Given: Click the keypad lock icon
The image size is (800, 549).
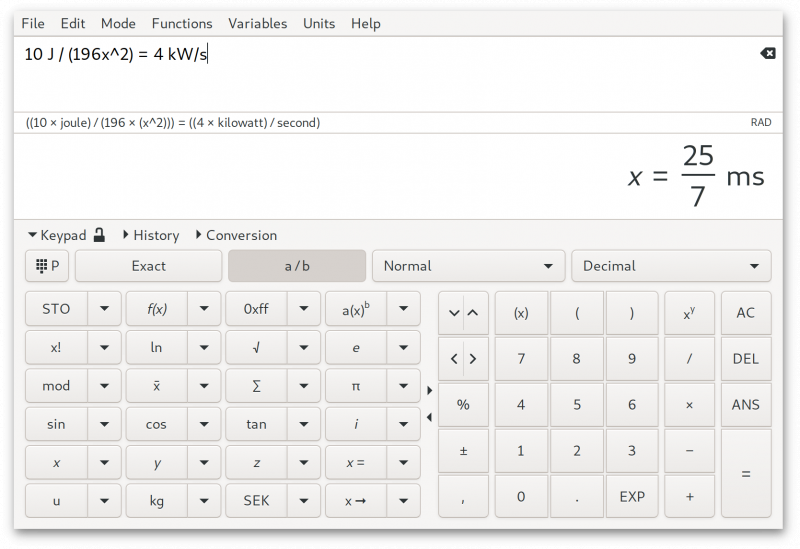Looking at the screenshot, I should click(99, 235).
